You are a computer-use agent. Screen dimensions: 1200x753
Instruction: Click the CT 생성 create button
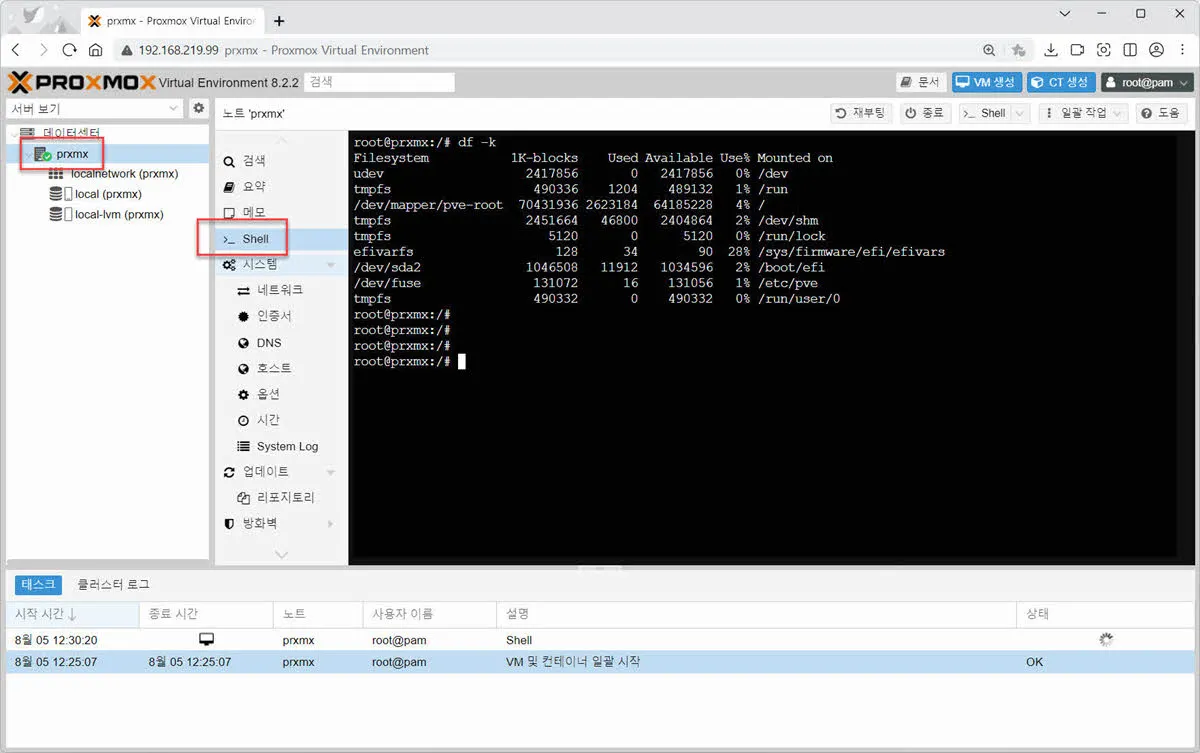(1059, 82)
